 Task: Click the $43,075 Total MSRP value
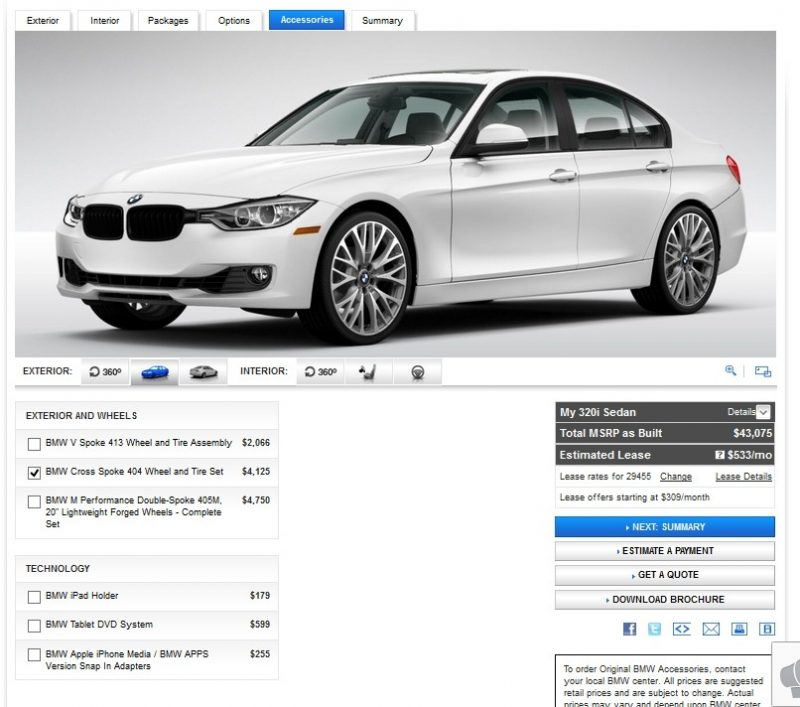[x=753, y=433]
